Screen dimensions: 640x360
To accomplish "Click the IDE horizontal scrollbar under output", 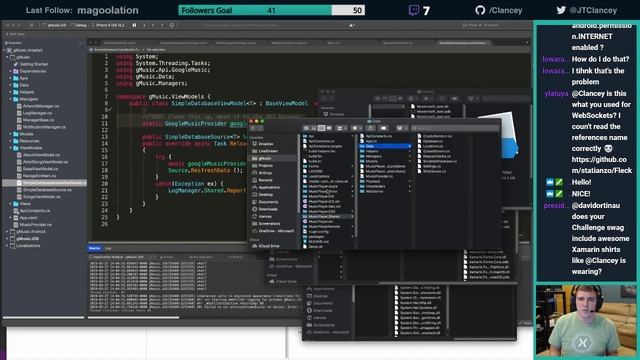I will pos(133,318).
